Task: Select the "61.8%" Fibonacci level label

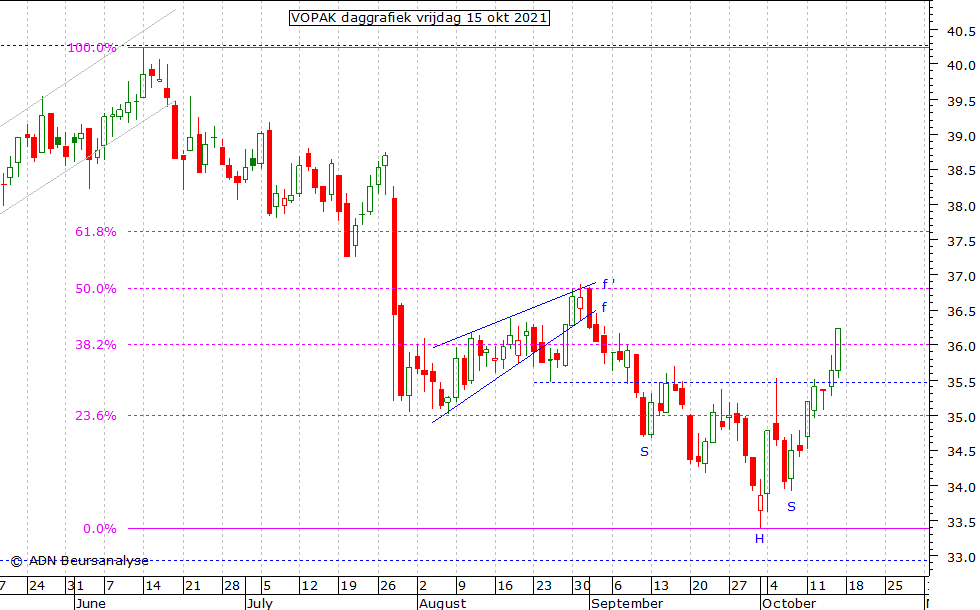Action: pyautogui.click(x=96, y=232)
